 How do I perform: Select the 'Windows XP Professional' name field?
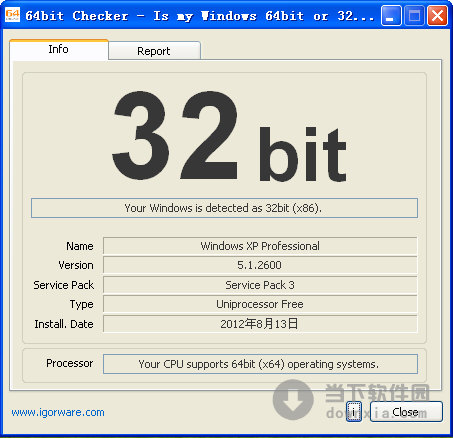point(260,246)
